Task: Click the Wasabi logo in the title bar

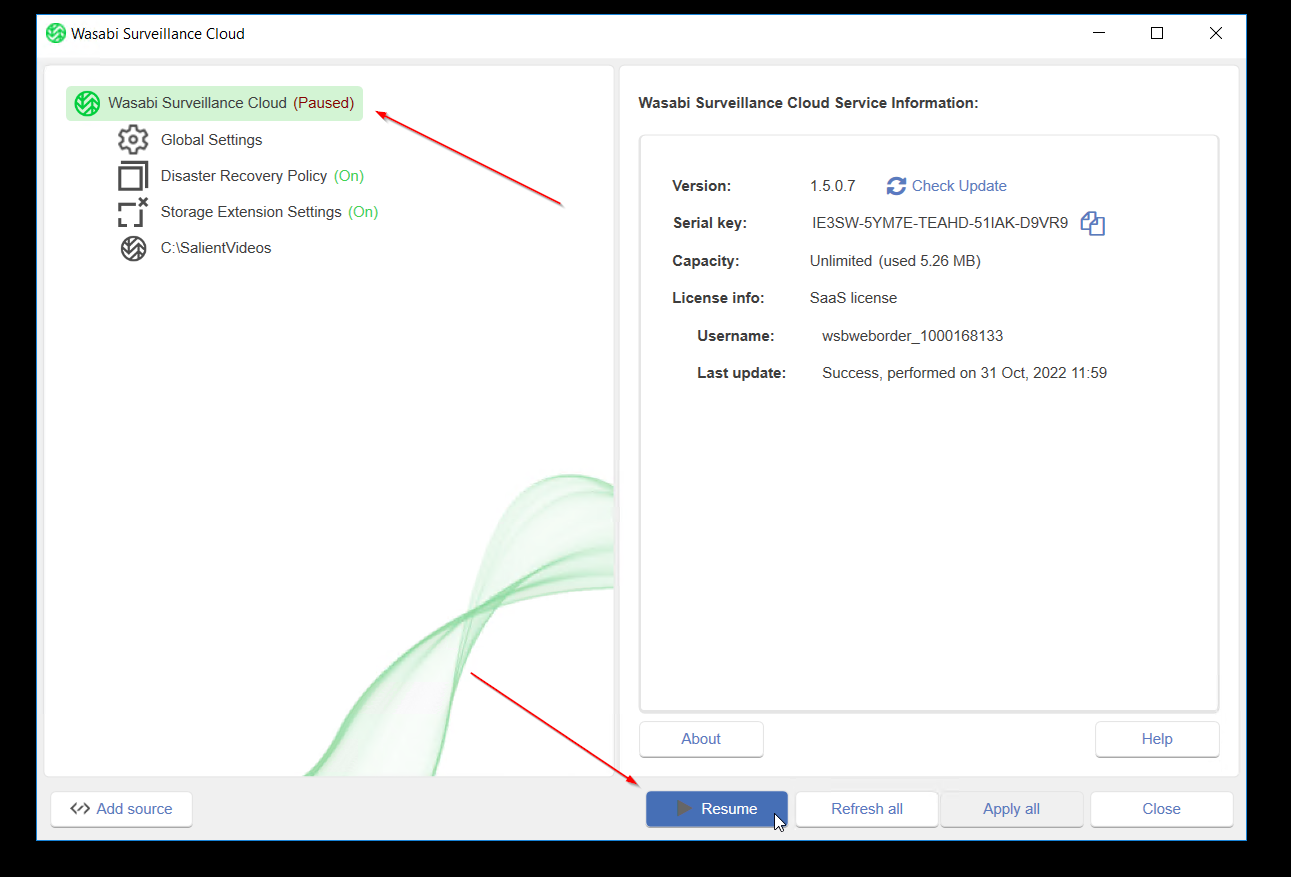Action: (x=56, y=33)
